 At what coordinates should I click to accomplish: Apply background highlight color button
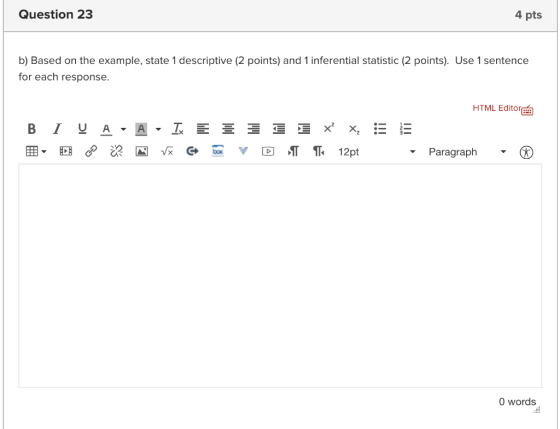click(141, 129)
